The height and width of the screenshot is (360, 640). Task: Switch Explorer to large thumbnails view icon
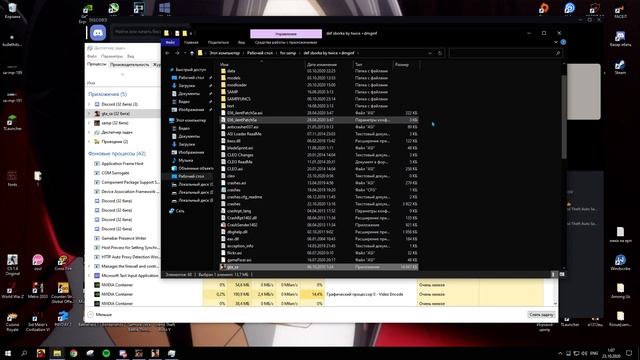click(562, 274)
